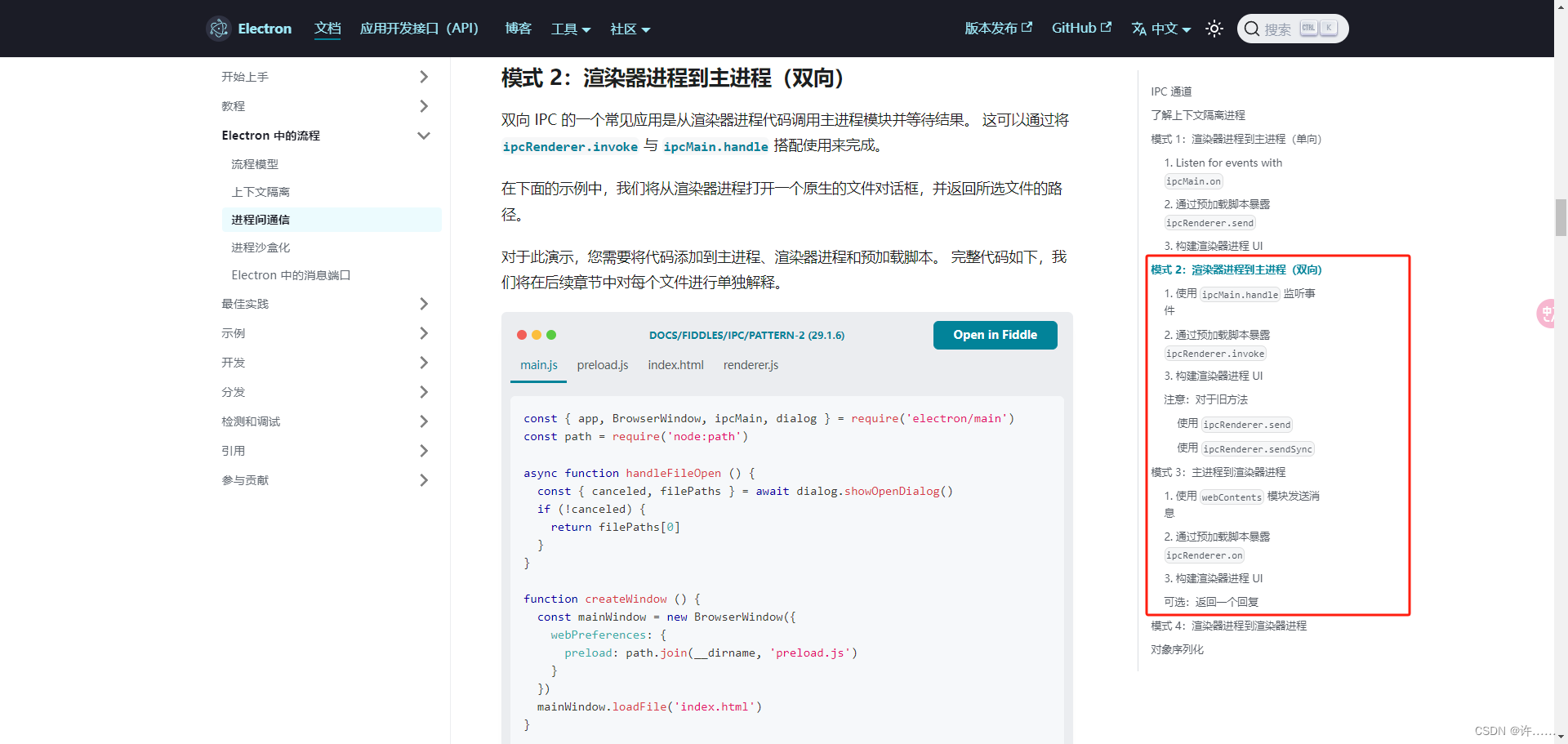Open the 博客 nav item
Viewport: 1568px width, 744px height.
pyautogui.click(x=518, y=29)
